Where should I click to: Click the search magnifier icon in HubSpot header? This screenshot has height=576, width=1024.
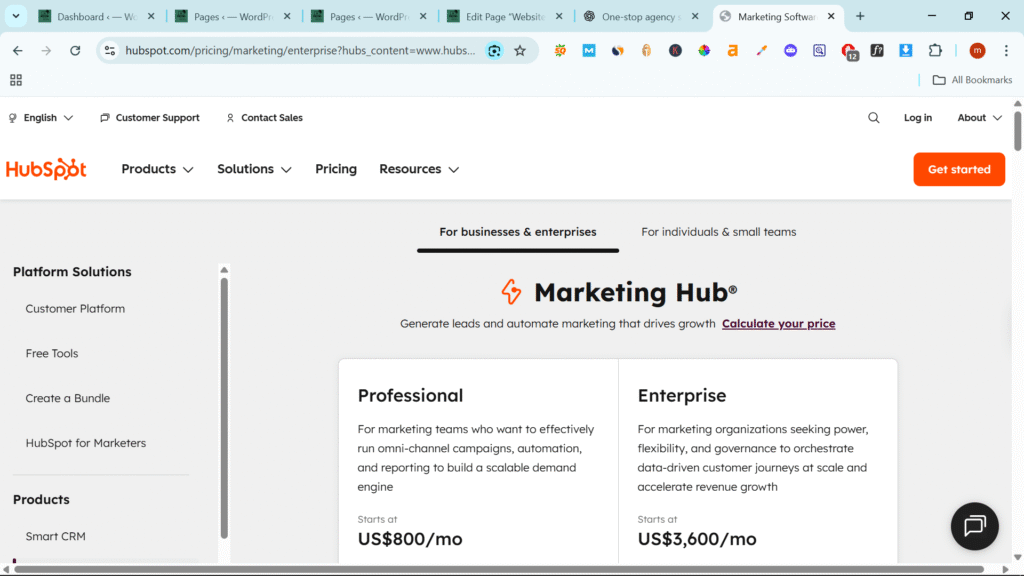click(873, 118)
